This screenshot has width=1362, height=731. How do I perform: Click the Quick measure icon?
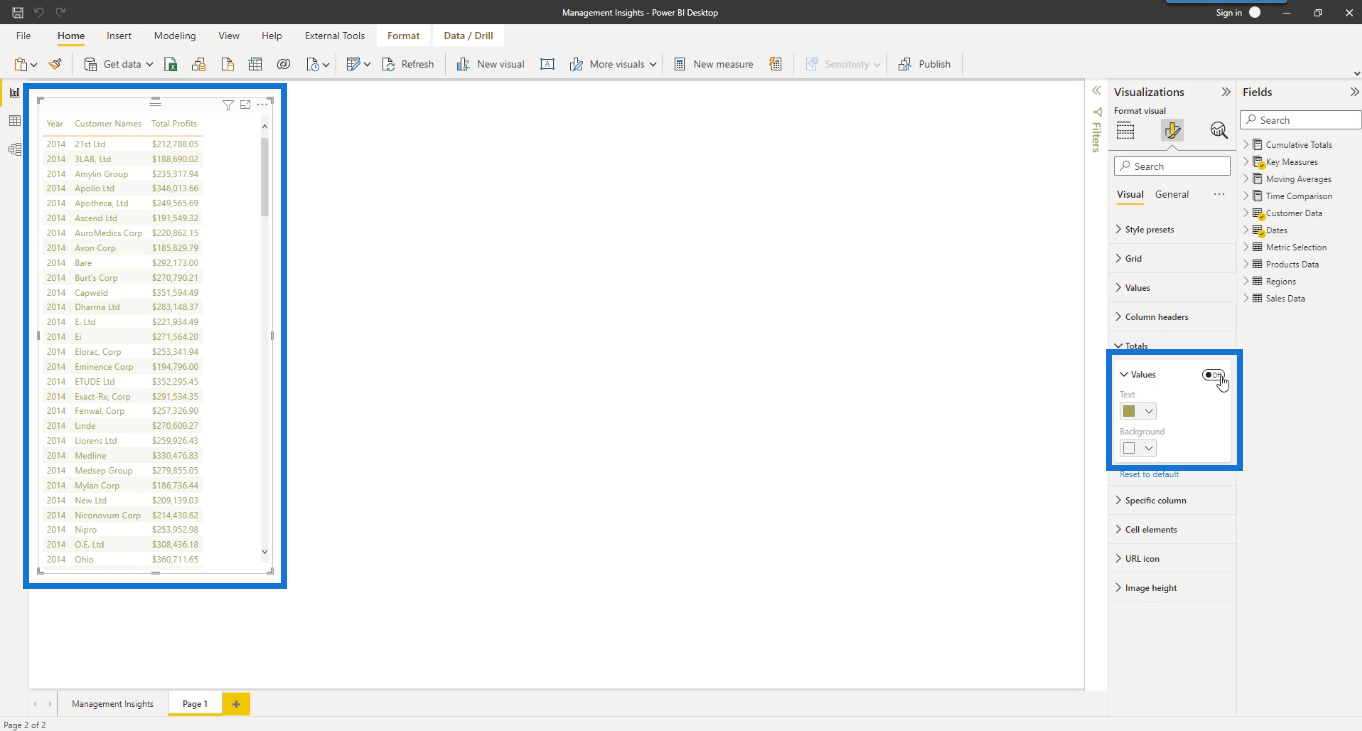775,64
